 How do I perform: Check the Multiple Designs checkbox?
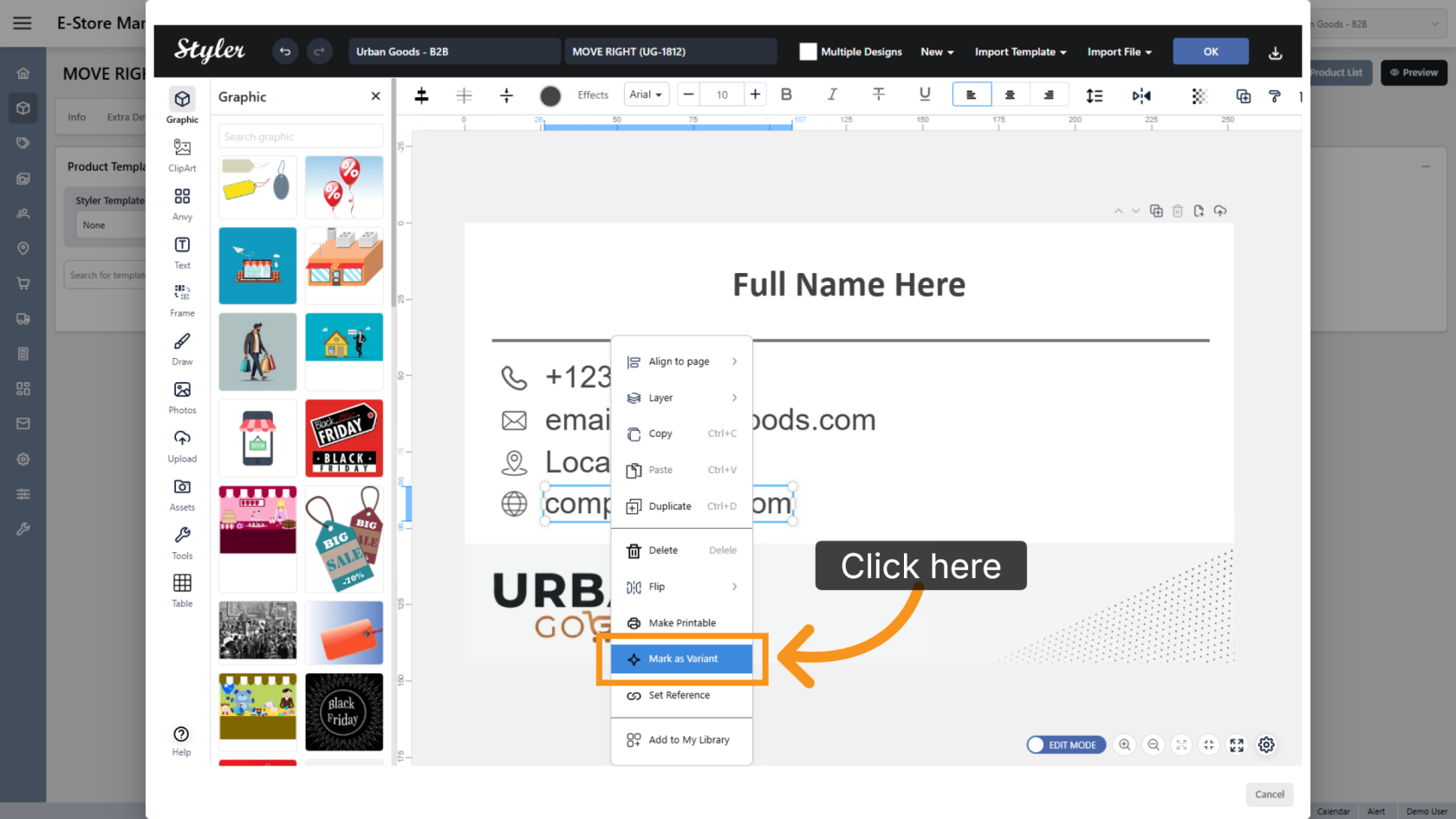[x=808, y=52]
